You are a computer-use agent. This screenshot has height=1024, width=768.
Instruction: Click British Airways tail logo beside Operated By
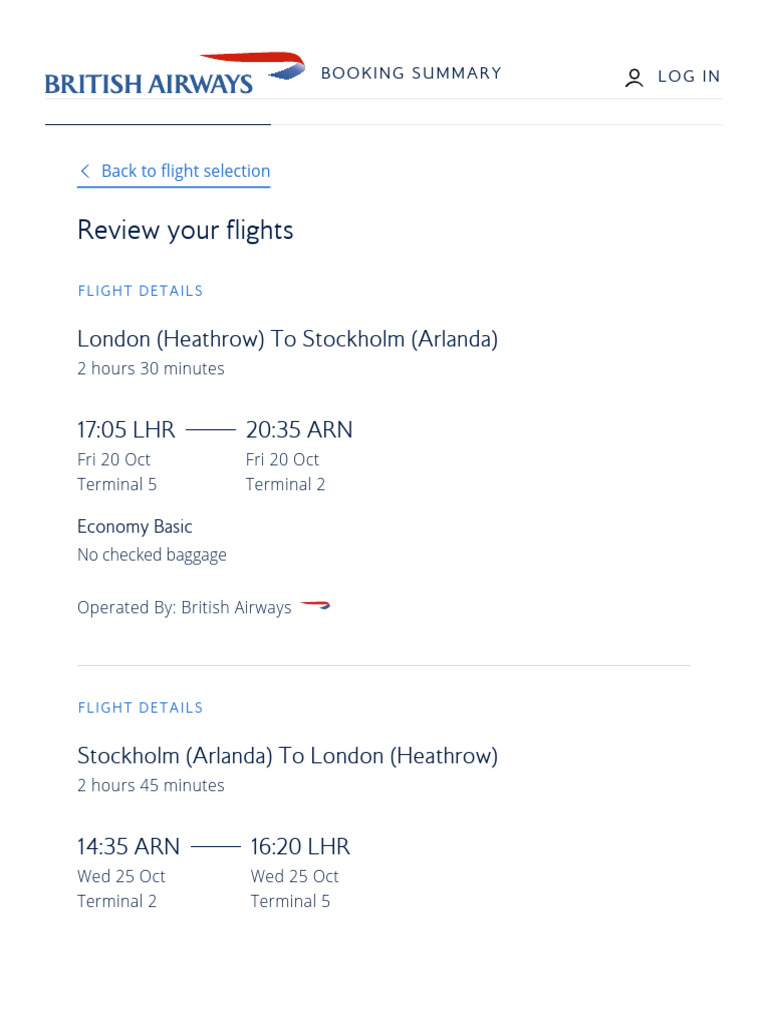coord(315,606)
